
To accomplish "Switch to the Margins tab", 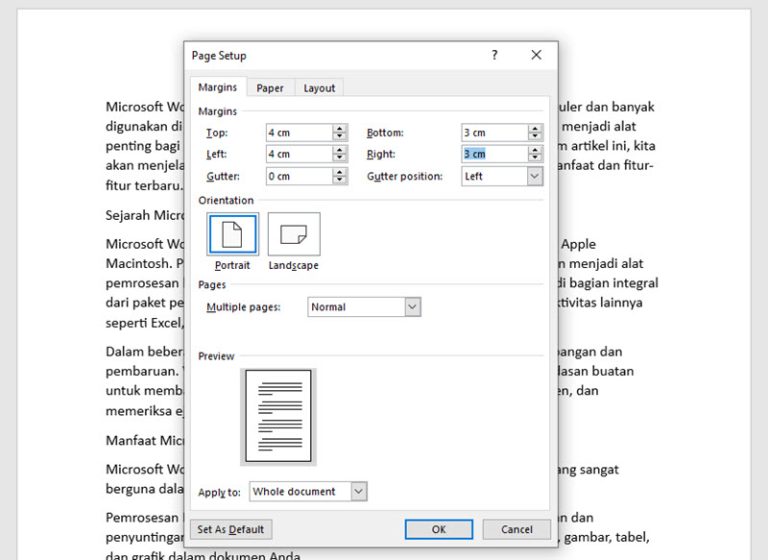I will (217, 87).
